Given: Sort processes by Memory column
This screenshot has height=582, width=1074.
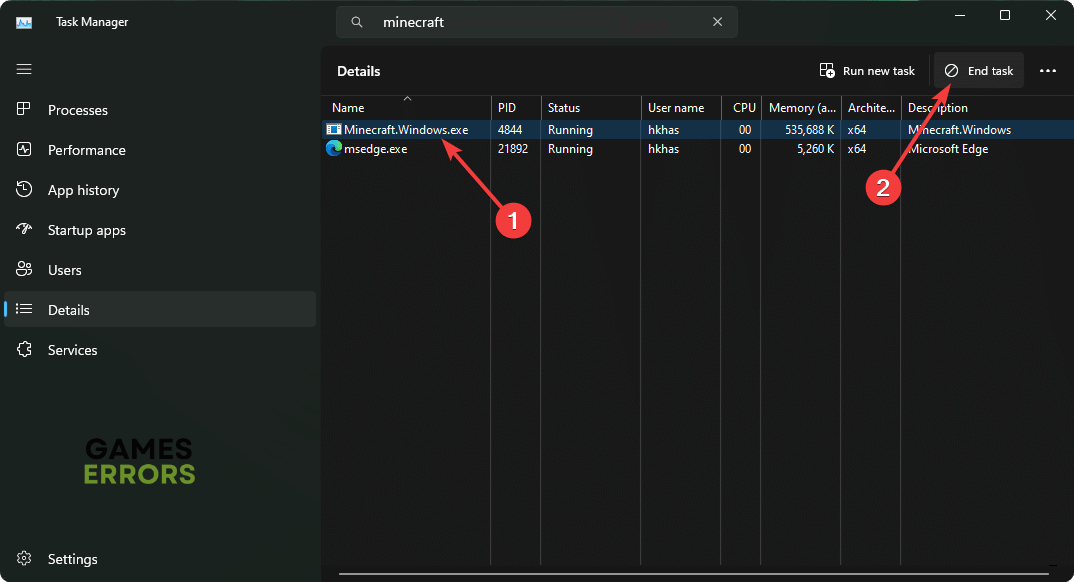Looking at the screenshot, I should tap(802, 108).
